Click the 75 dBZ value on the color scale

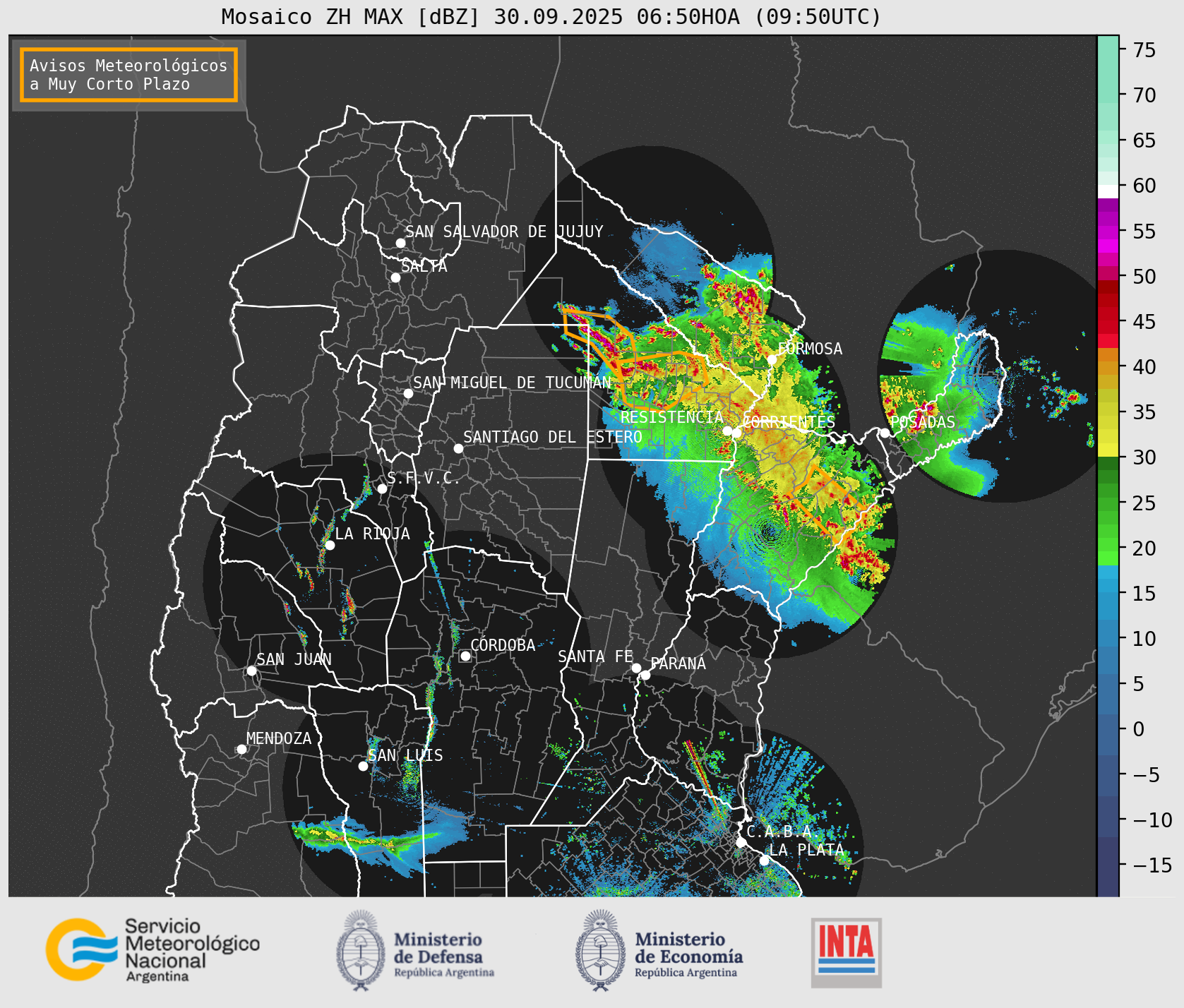[x=1144, y=50]
